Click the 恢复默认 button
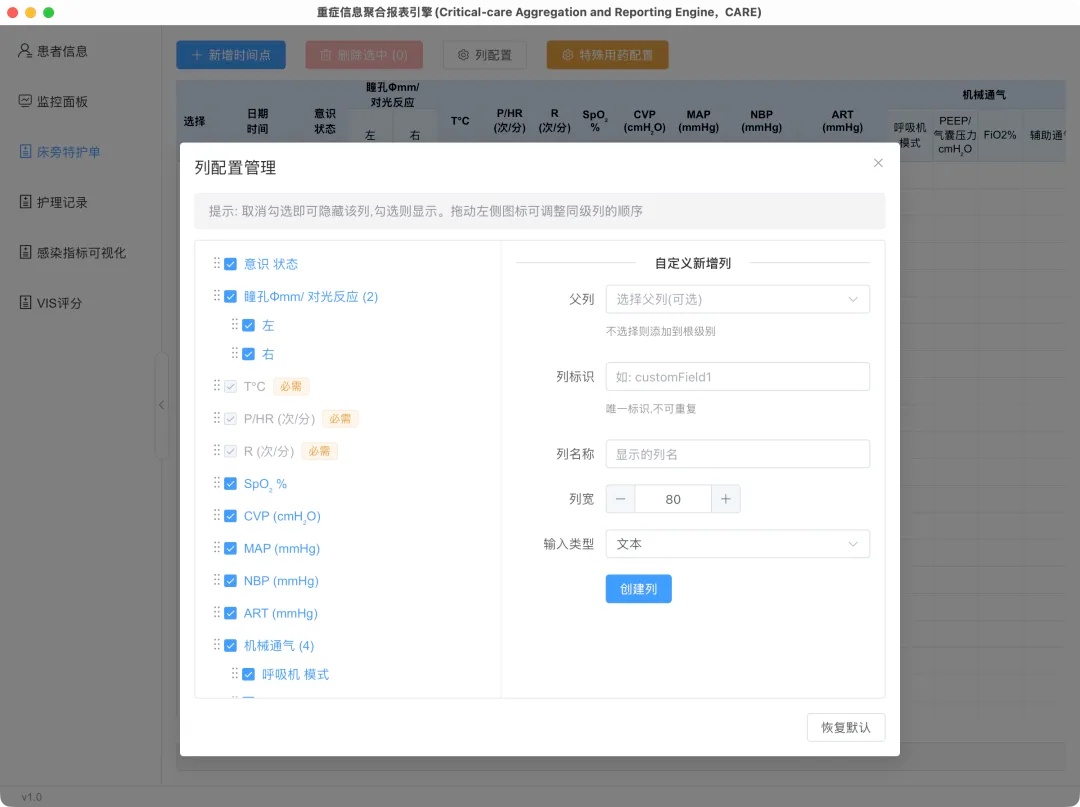The image size is (1080, 807). 846,727
